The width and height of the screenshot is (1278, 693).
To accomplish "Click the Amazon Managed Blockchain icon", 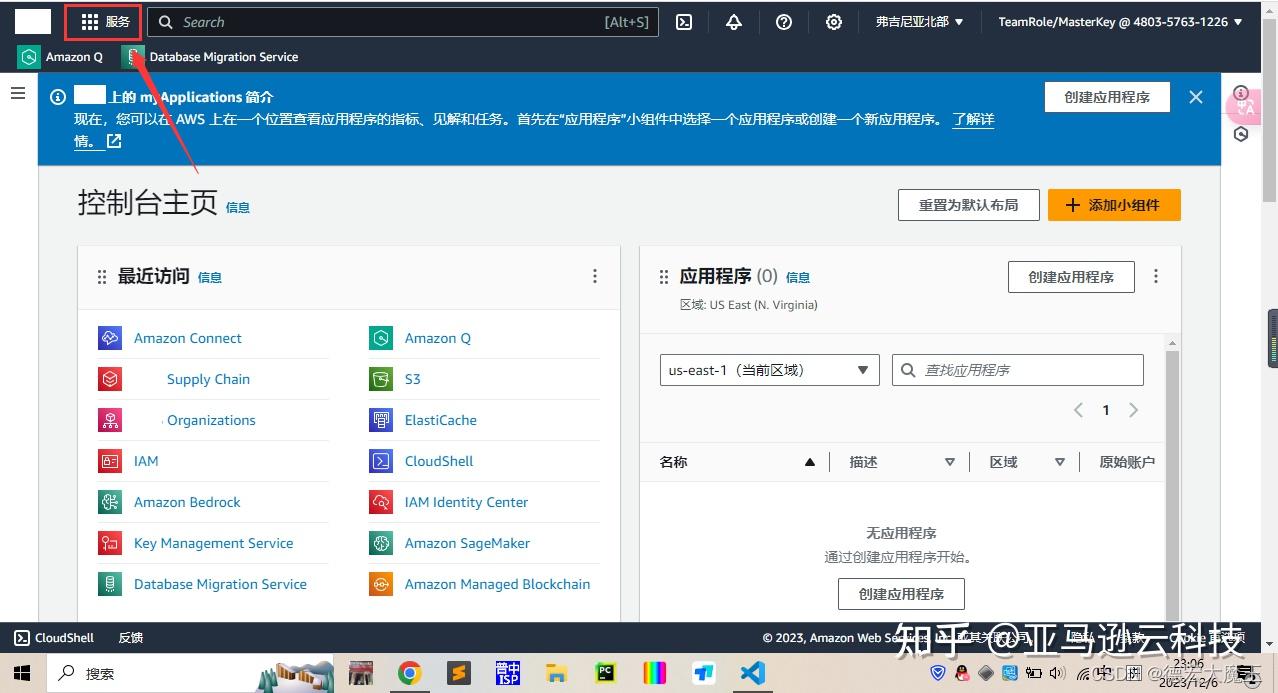I will tap(381, 584).
